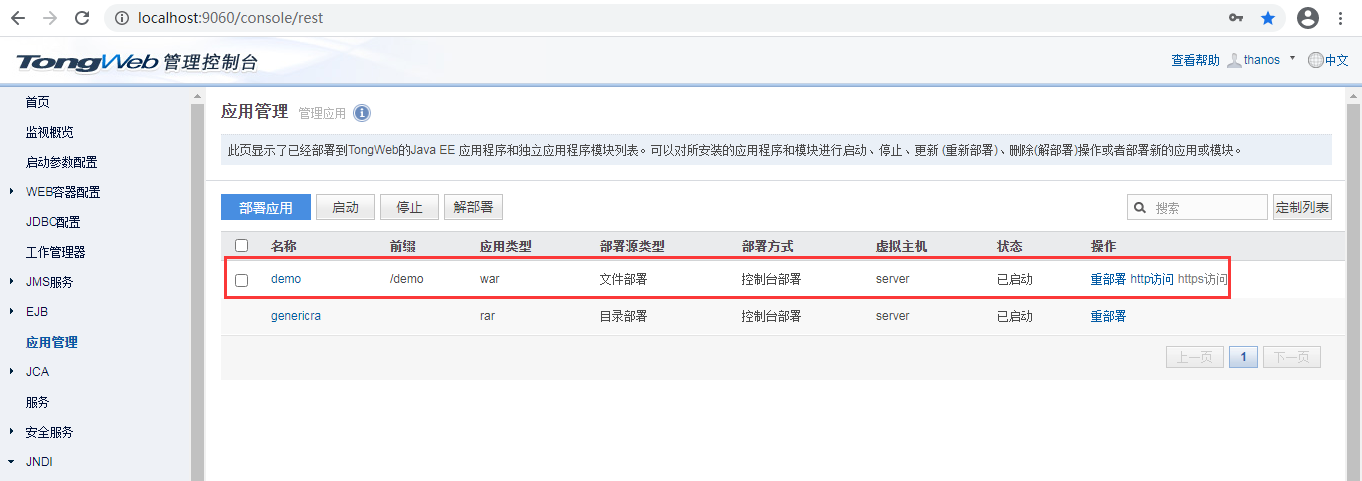Collapse the JNDI tree node
1362x481 pixels.
click(x=11, y=462)
